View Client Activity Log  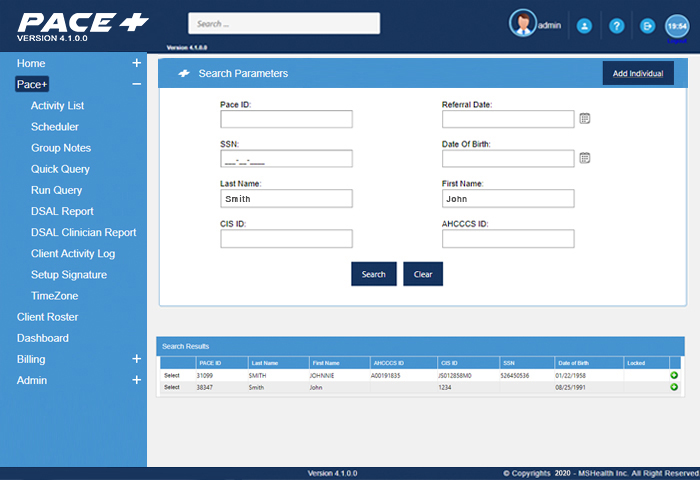tap(73, 254)
